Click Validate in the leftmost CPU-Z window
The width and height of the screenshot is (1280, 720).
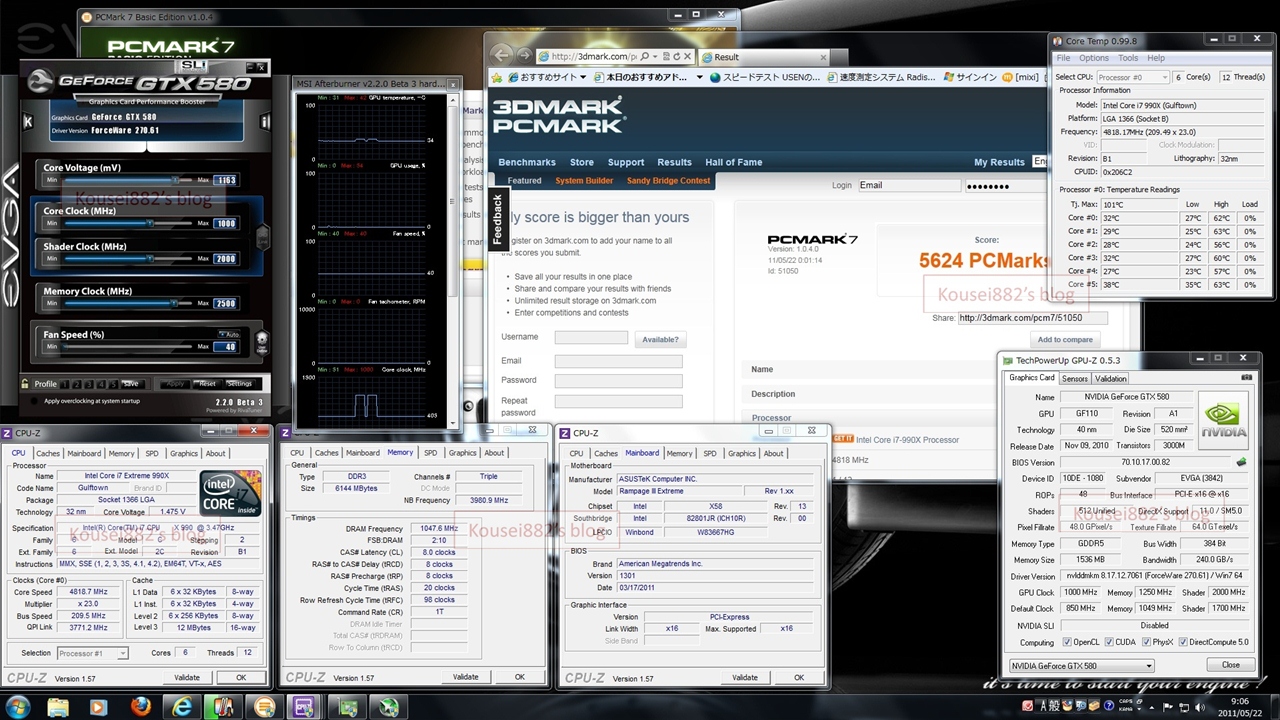[187, 677]
